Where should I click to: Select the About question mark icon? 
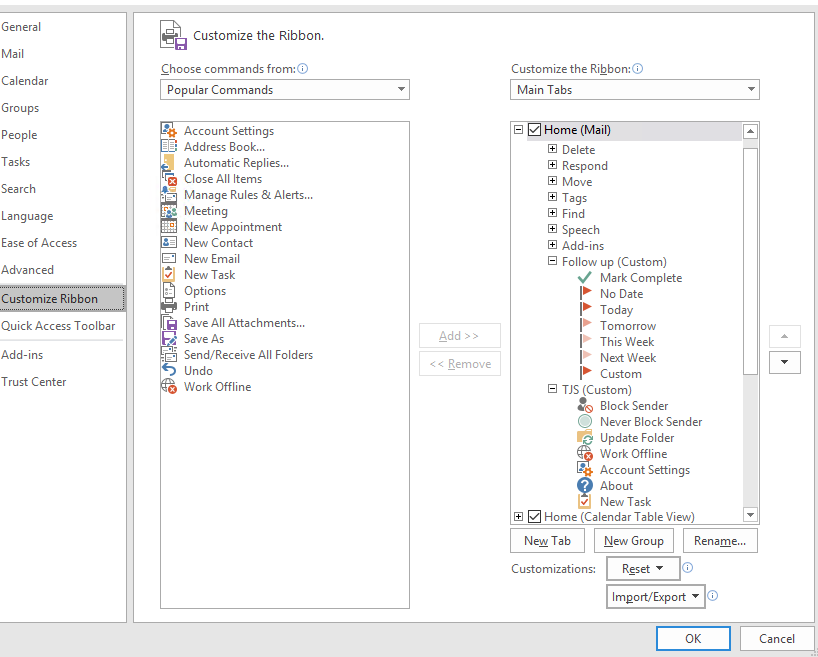pyautogui.click(x=585, y=485)
